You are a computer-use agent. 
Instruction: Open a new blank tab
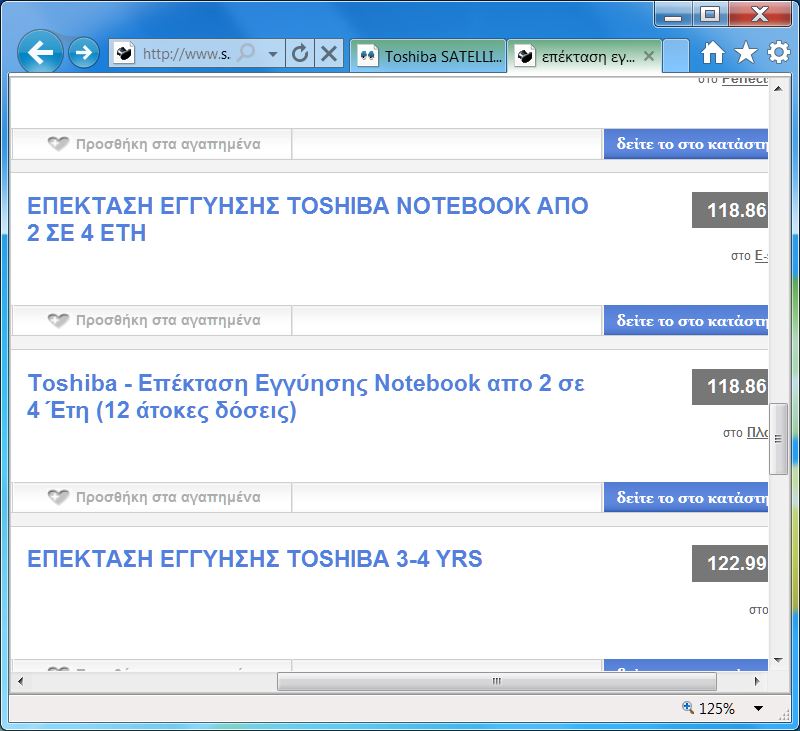click(676, 56)
